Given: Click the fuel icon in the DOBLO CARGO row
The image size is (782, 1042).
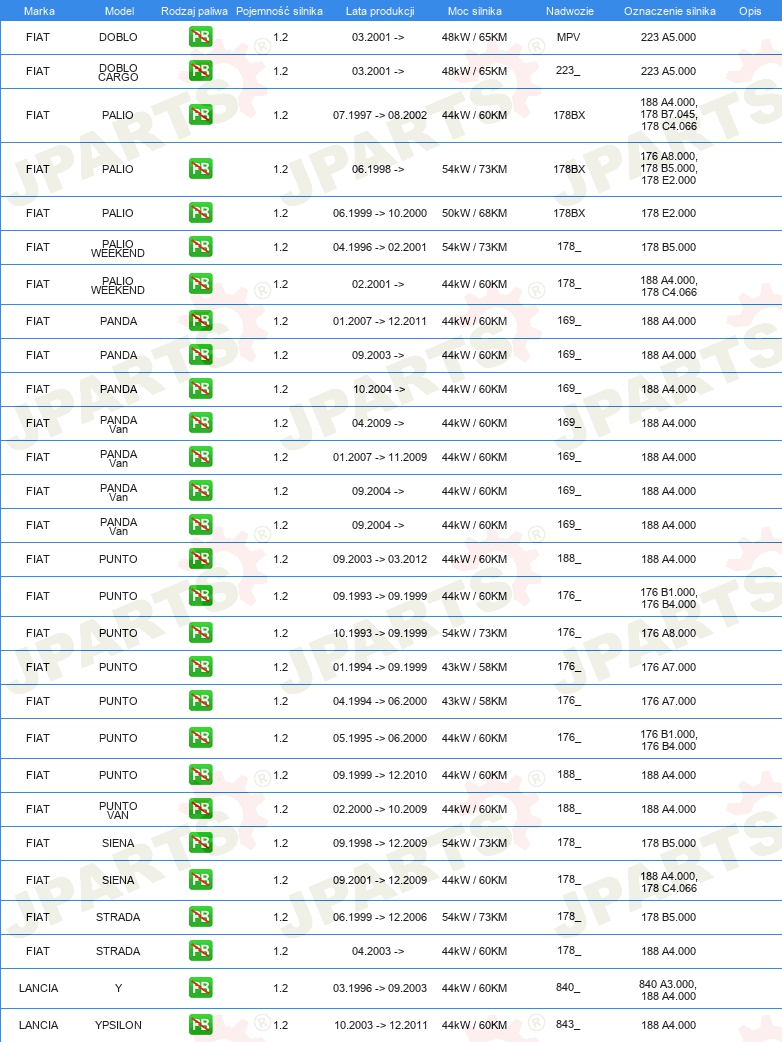Looking at the screenshot, I should (201, 70).
